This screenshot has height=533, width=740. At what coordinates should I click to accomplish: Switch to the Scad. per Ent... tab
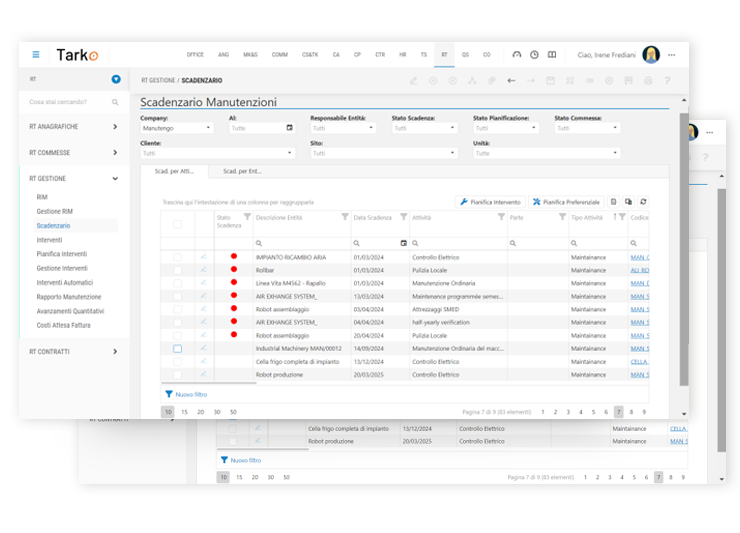tap(242, 171)
